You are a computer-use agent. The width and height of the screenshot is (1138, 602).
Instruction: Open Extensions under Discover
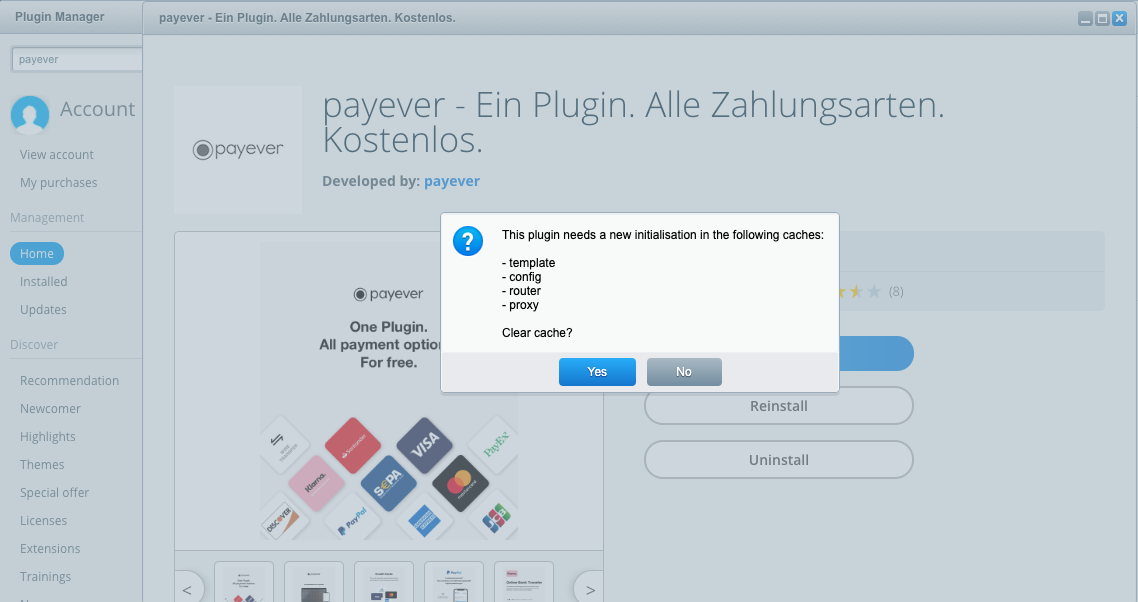point(50,548)
